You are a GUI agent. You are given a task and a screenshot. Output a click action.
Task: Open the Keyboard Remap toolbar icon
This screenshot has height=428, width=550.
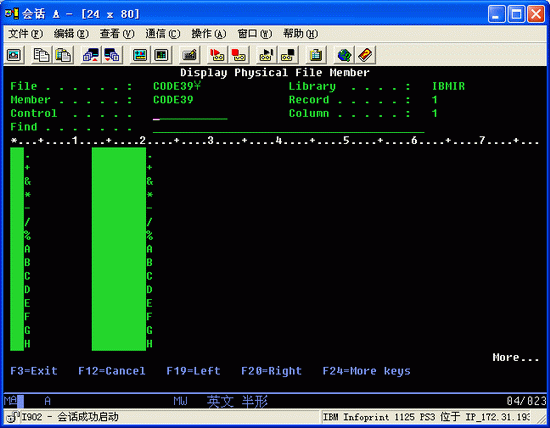pos(189,55)
